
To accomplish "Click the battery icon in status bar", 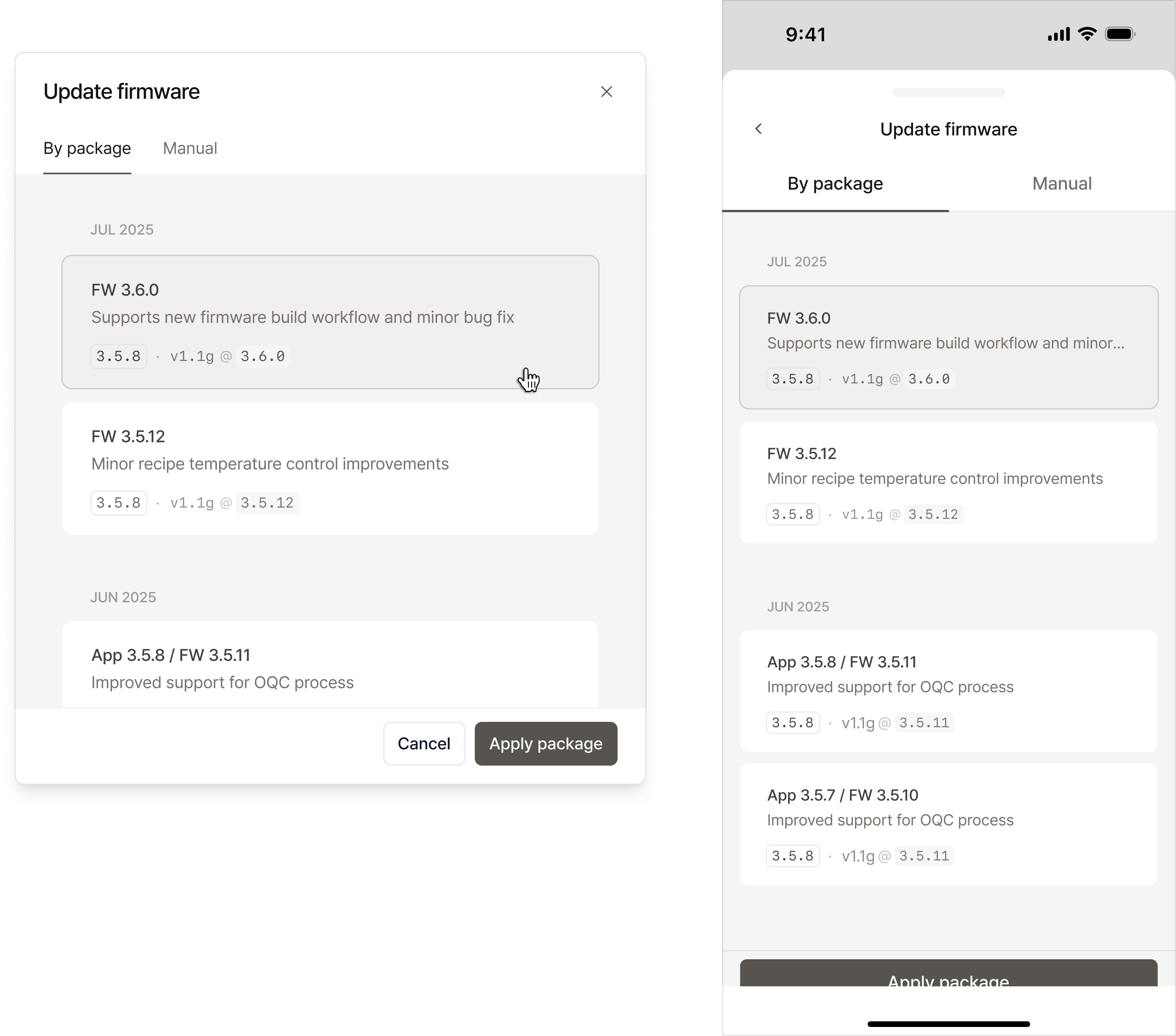I will [x=1120, y=34].
